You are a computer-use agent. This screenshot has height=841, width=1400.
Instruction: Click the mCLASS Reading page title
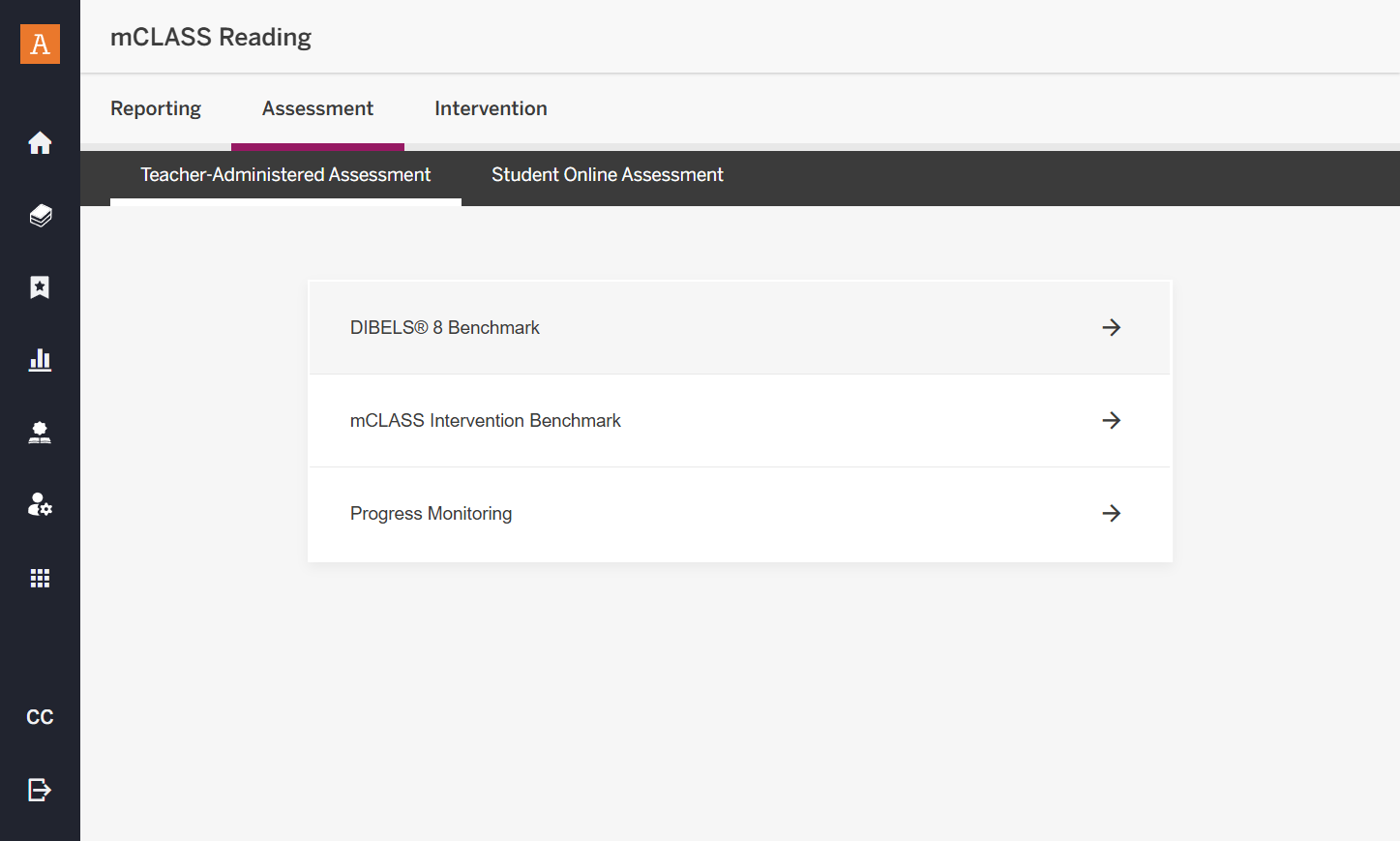click(211, 37)
